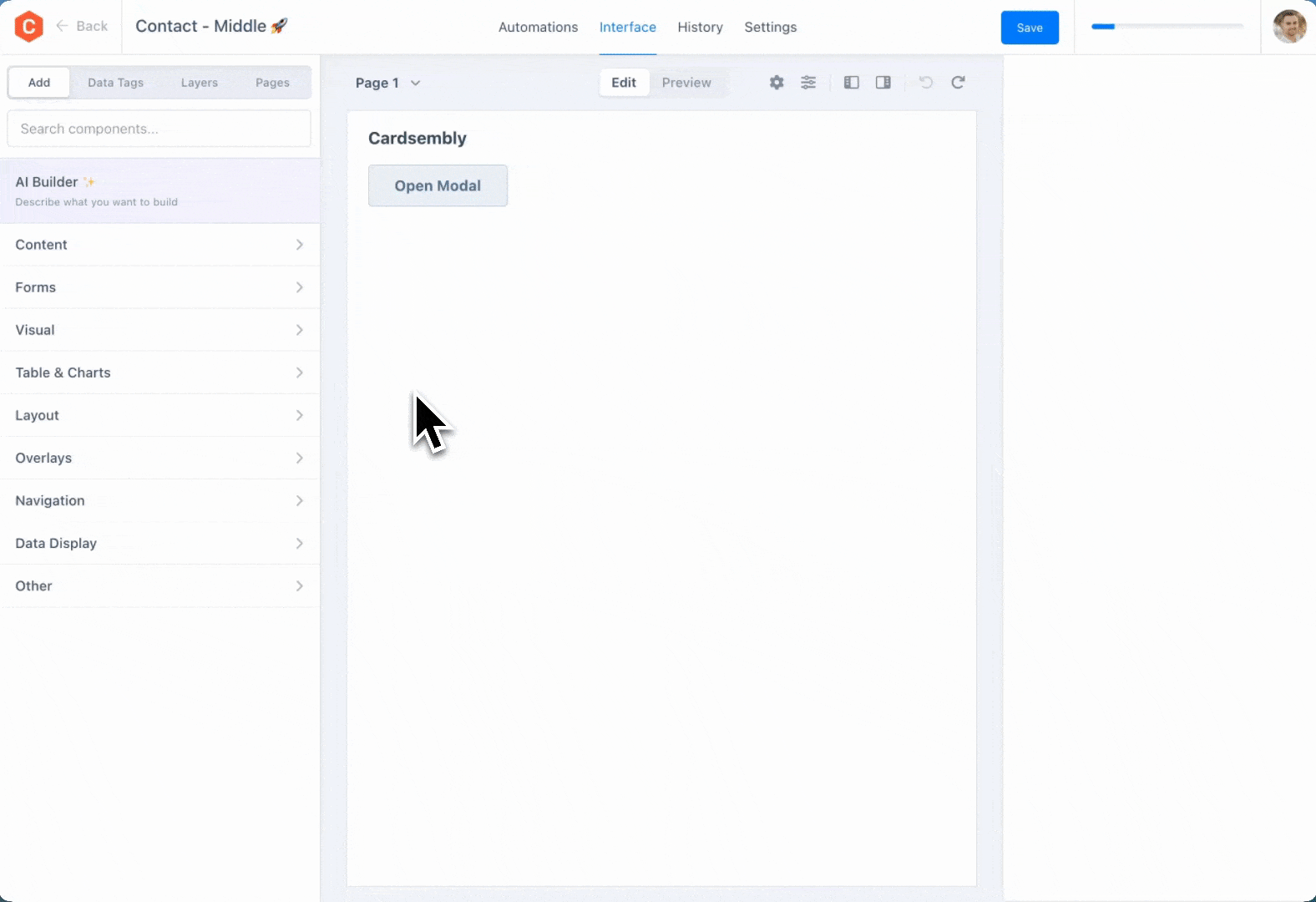The image size is (1316, 902).
Task: Focus the Search components field
Action: (x=159, y=129)
